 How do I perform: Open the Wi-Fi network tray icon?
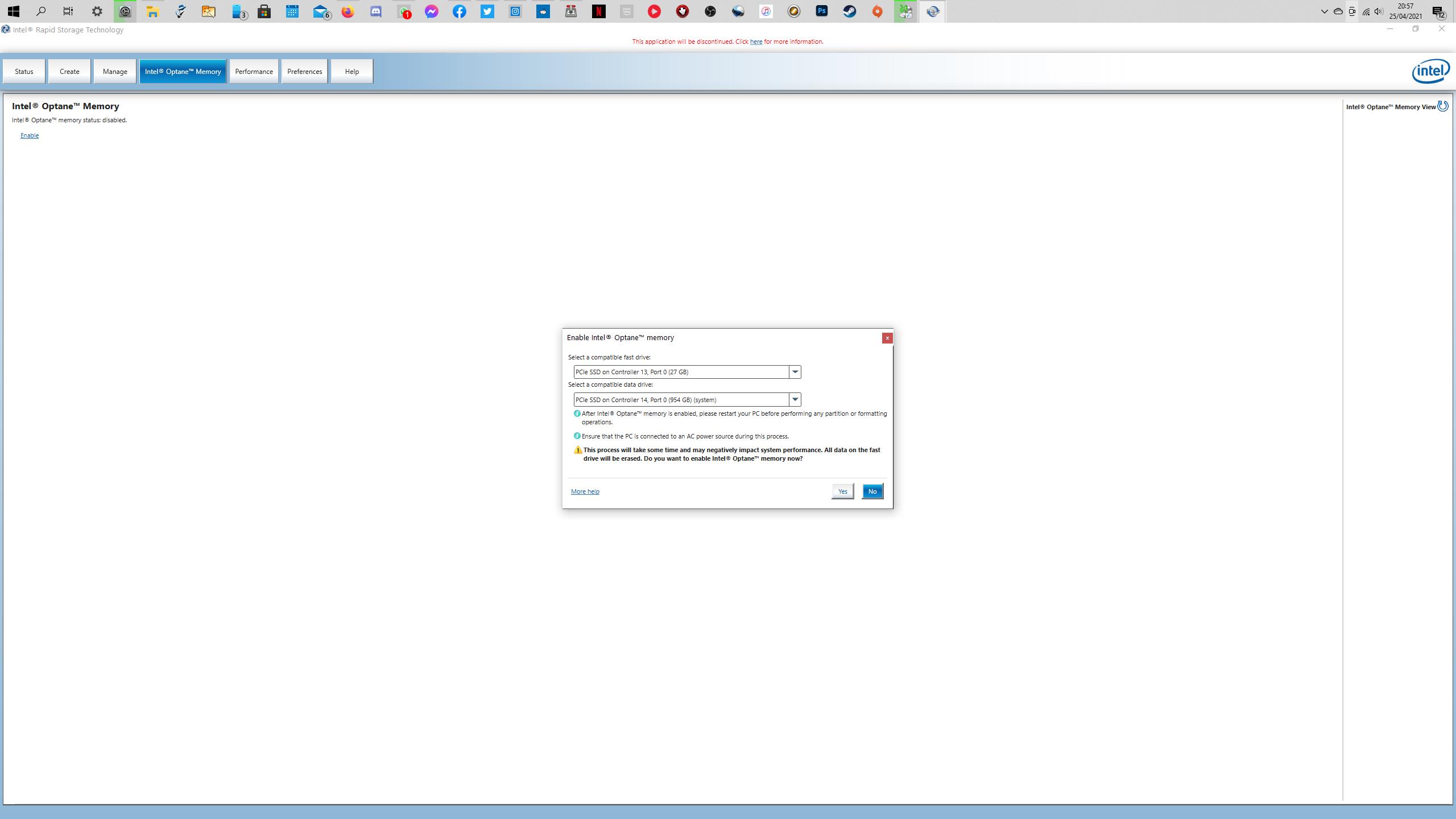1366,11
